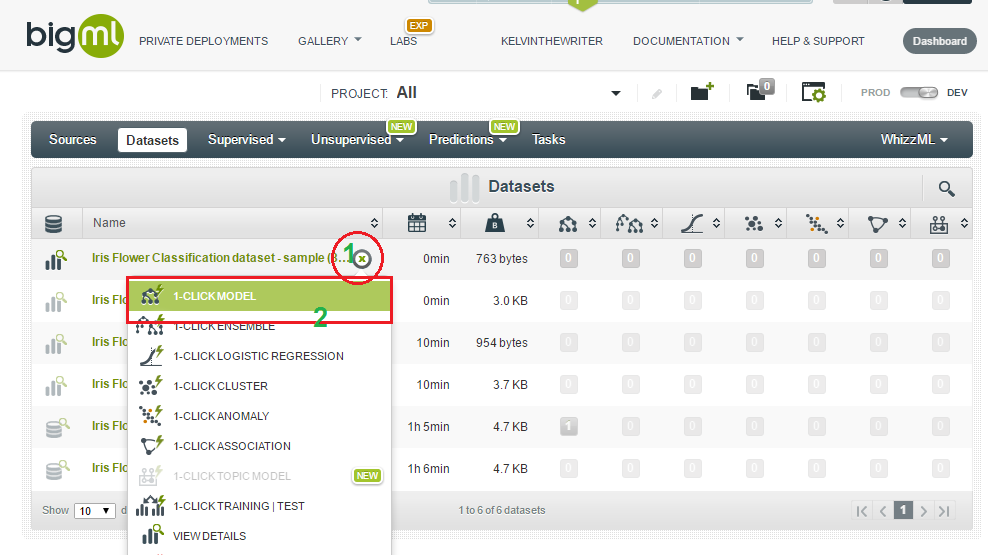Viewport: 988px width, 555px height.
Task: Click the Dashboard button
Action: 939,41
